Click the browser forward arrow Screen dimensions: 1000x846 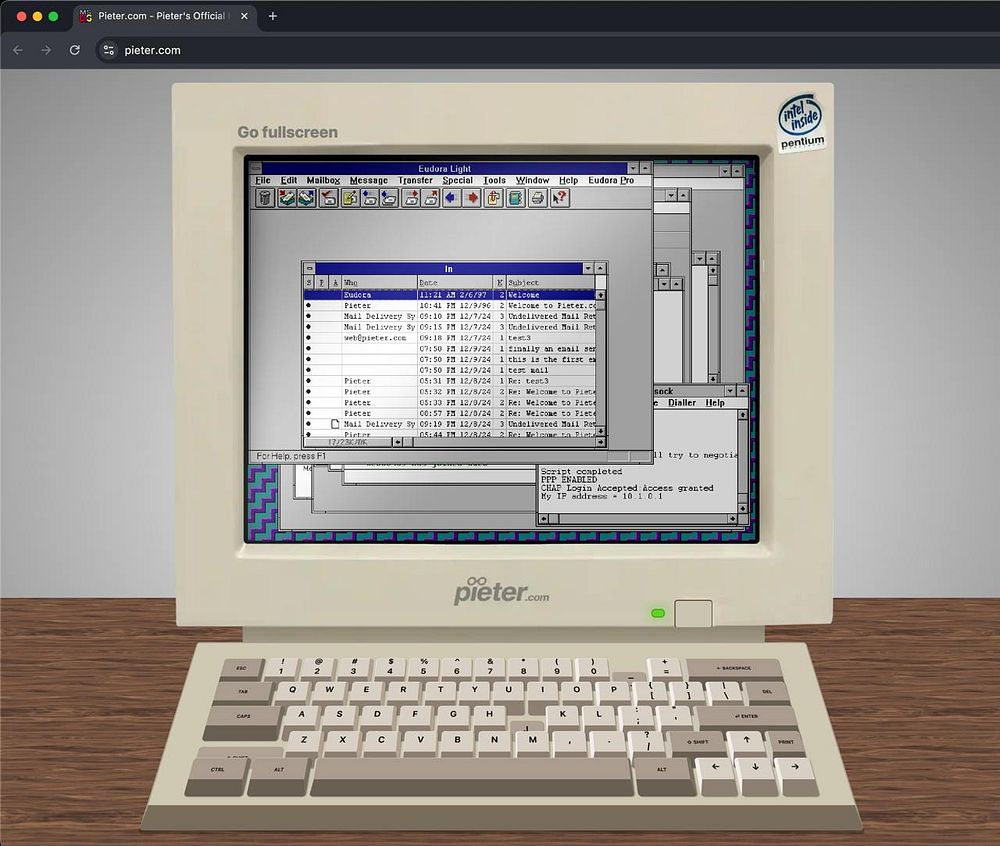[x=46, y=50]
